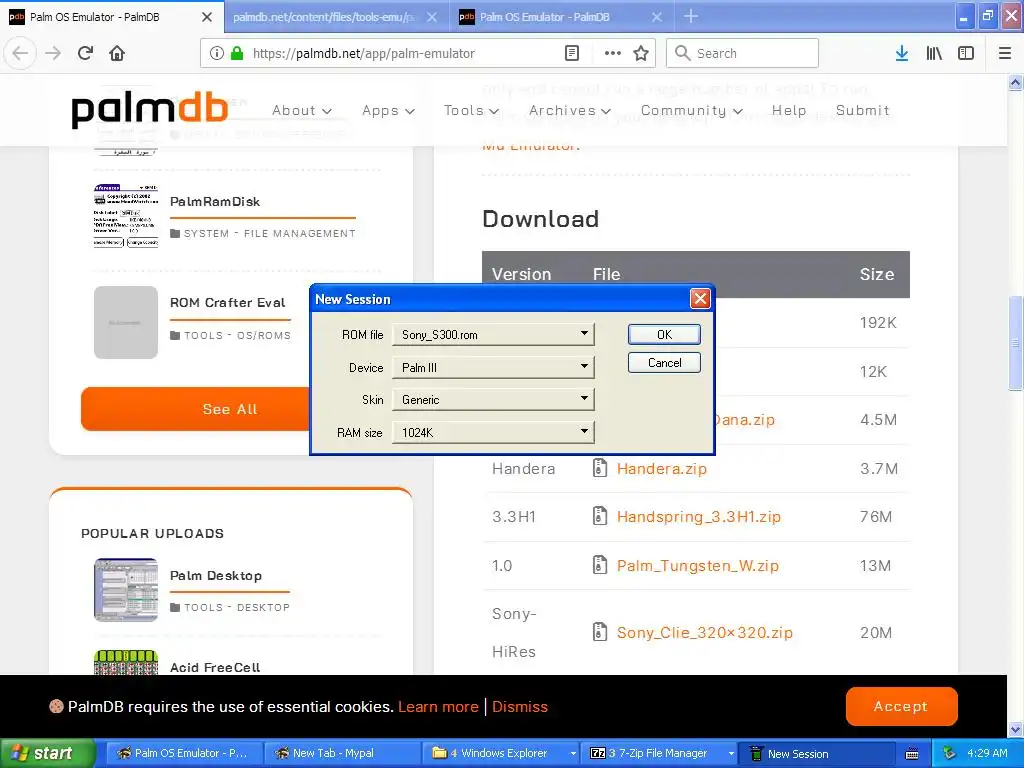The image size is (1024, 768).
Task: Reload the page with the refresh icon
Action: pyautogui.click(x=85, y=53)
